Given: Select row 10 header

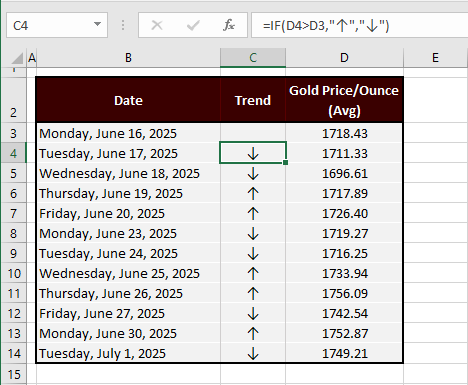Looking at the screenshot, I should 13,273.
